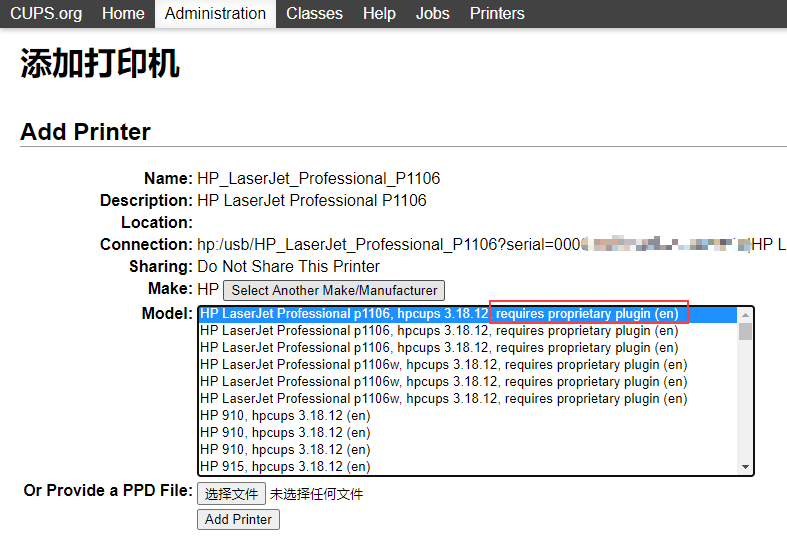Viewport: 787px width, 550px height.
Task: Open the Help tab
Action: coord(379,14)
